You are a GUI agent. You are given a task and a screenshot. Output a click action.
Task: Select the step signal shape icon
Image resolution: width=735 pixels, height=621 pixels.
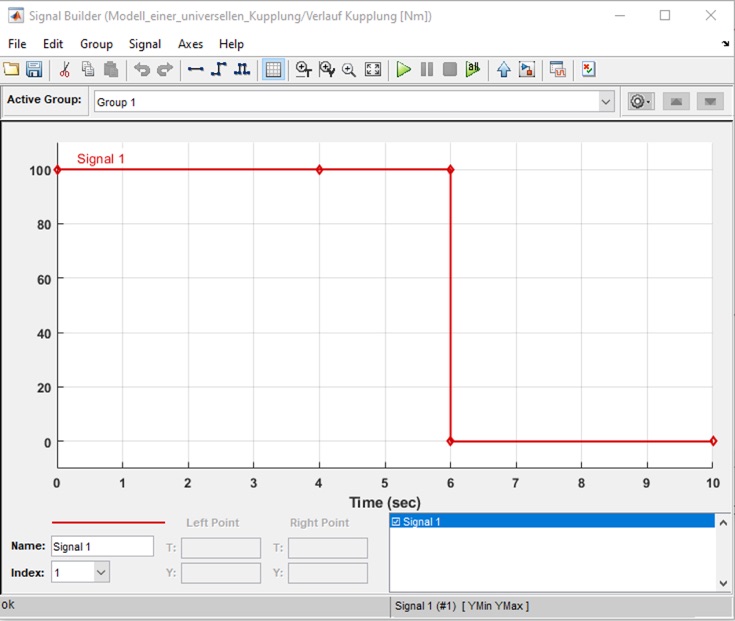coord(218,70)
